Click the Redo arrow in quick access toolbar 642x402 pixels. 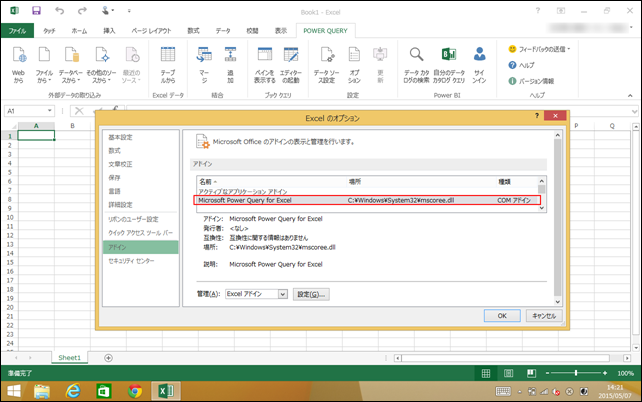pyautogui.click(x=82, y=11)
